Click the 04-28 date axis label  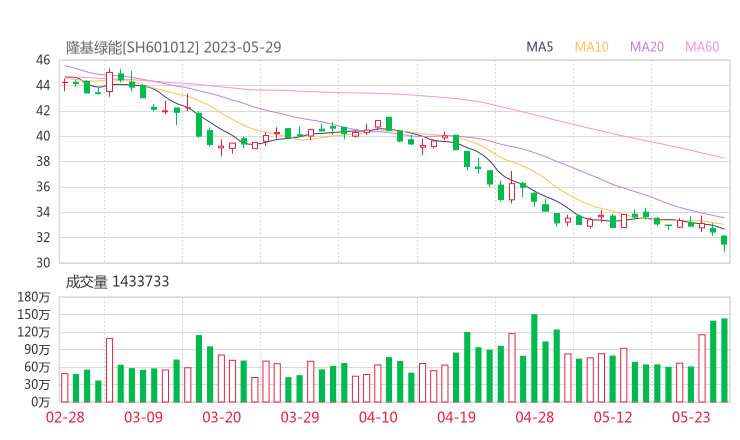click(535, 417)
